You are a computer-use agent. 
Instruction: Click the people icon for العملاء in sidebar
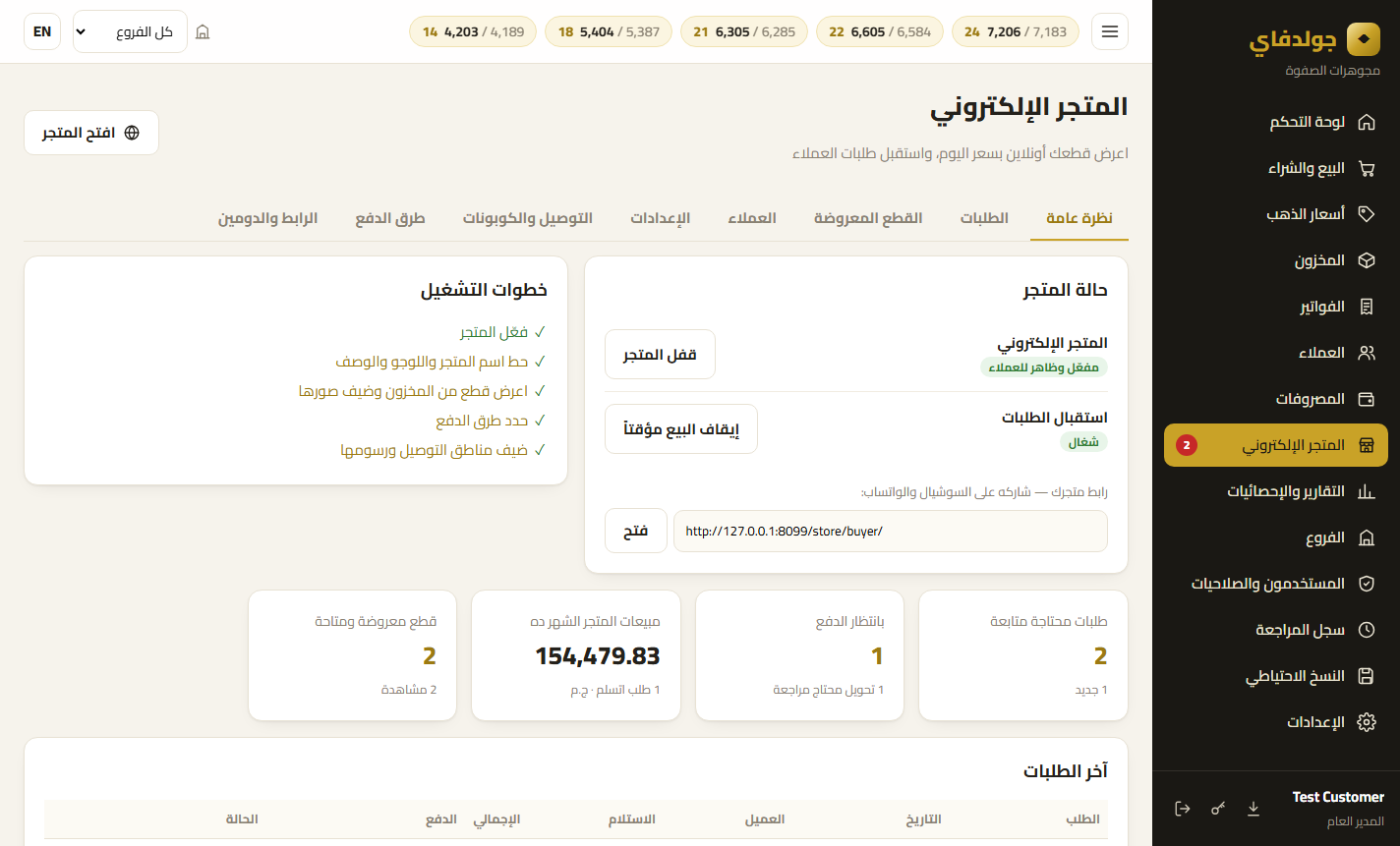click(x=1366, y=353)
